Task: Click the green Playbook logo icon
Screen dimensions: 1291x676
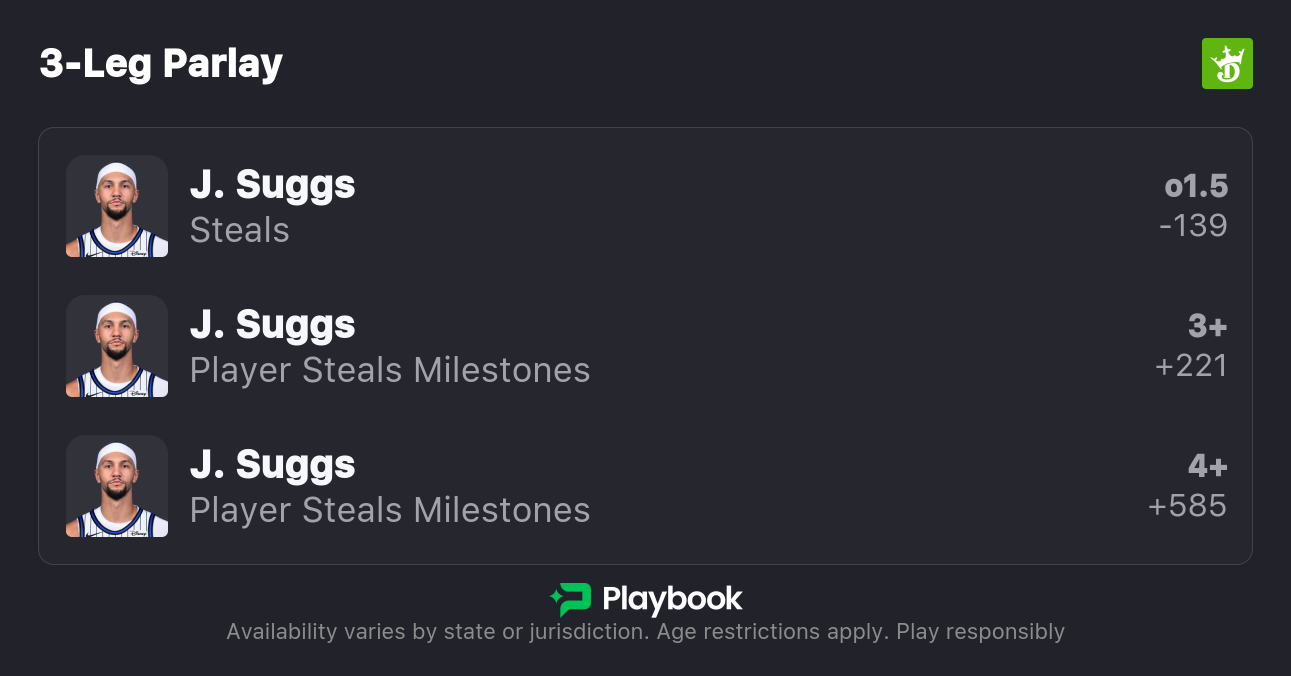Action: click(571, 599)
